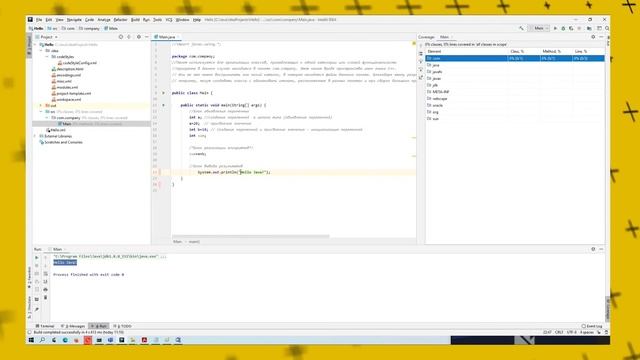Select the java row in coverage table
Image resolution: width=640 pixels, height=360 pixels.
click(515, 65)
